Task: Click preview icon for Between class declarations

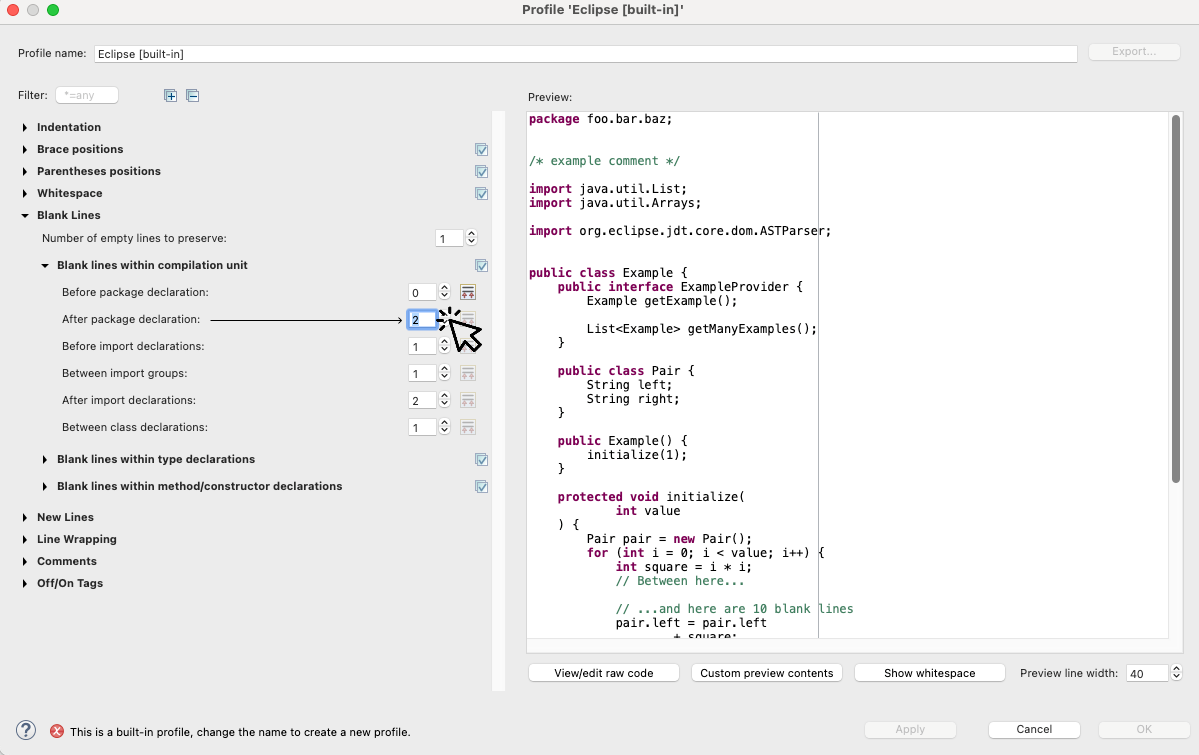Action: point(468,427)
